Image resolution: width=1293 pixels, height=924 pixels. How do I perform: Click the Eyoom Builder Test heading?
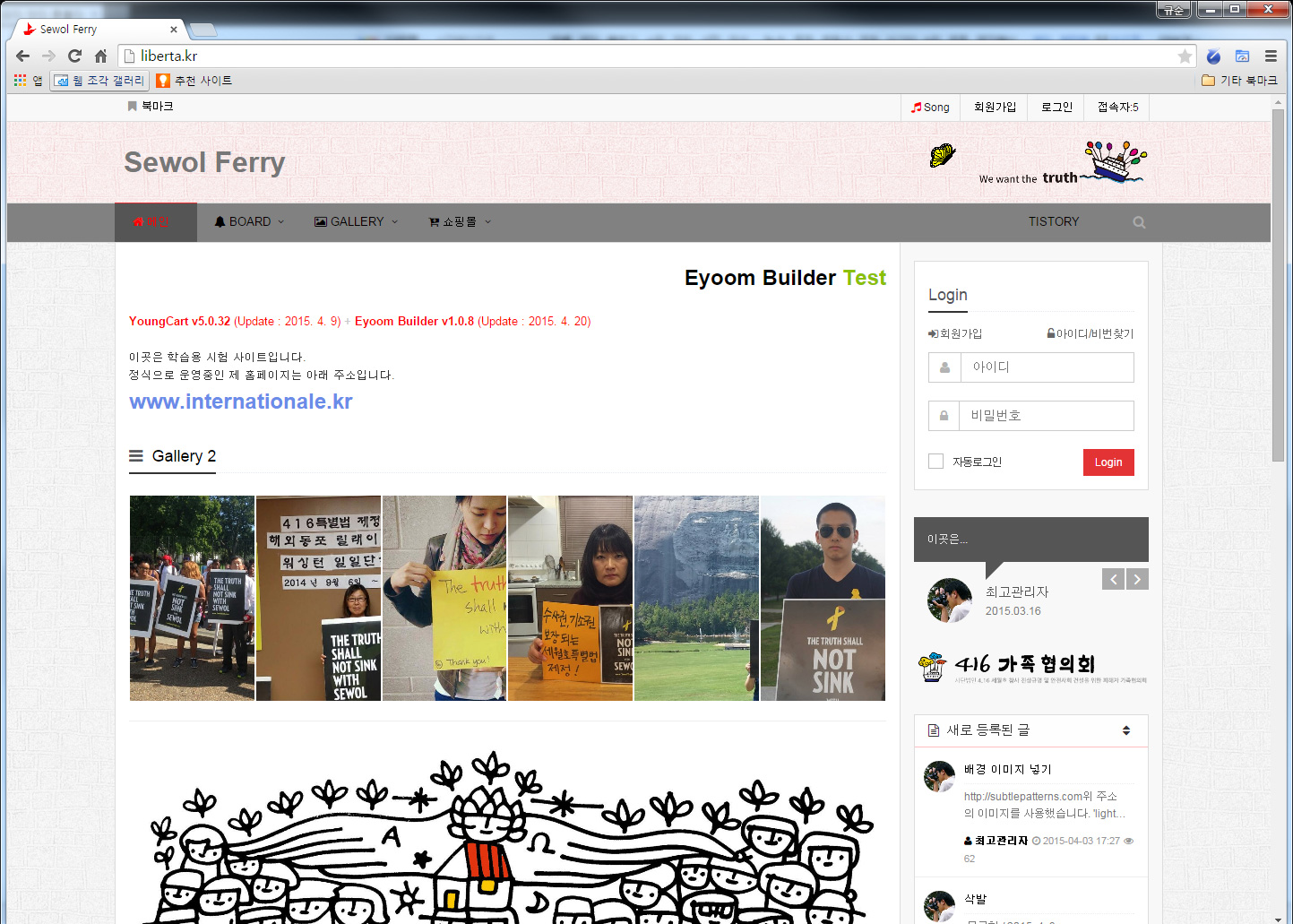(x=785, y=278)
